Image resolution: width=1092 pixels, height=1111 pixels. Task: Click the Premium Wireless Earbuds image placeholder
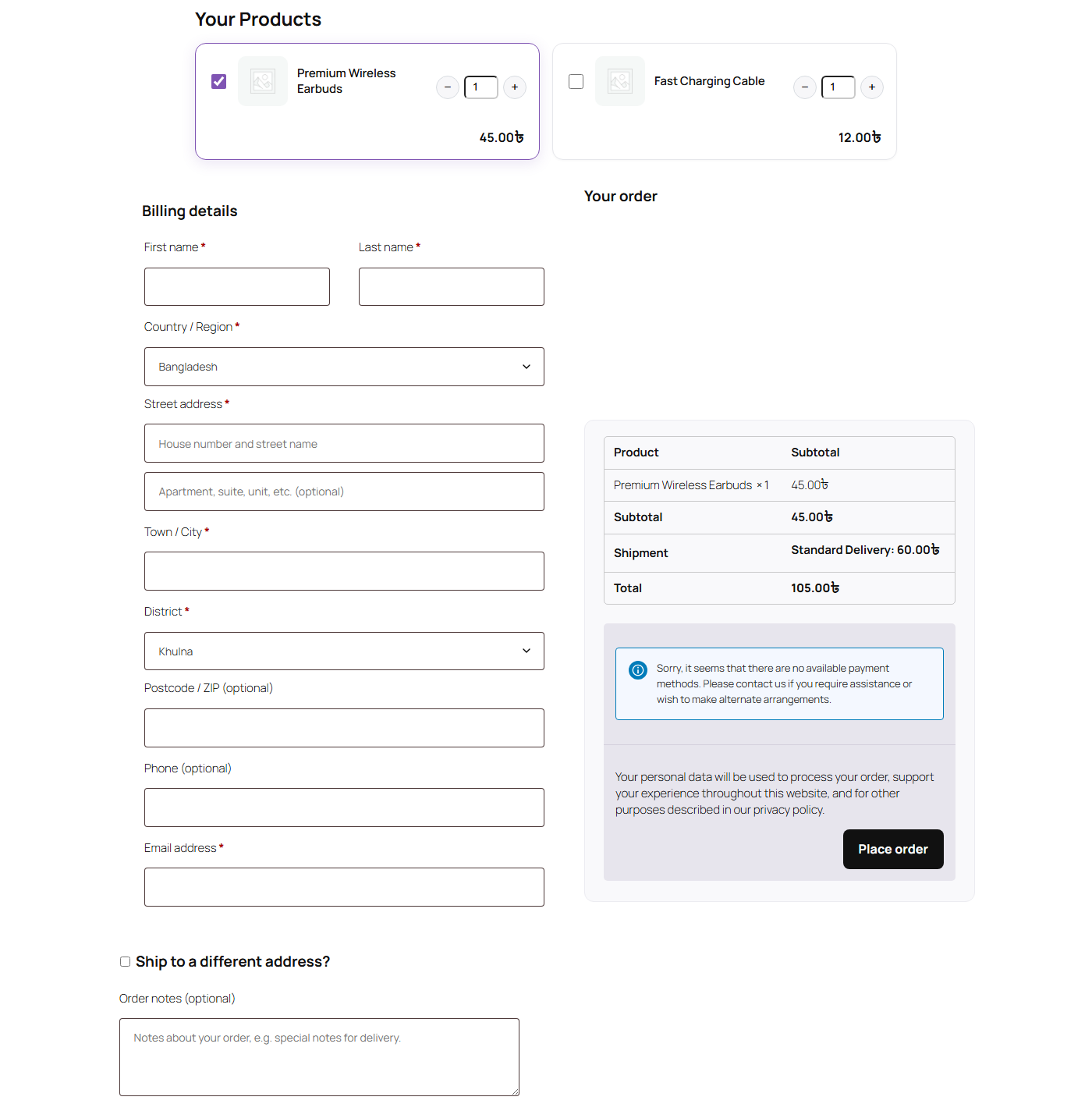[x=263, y=81]
